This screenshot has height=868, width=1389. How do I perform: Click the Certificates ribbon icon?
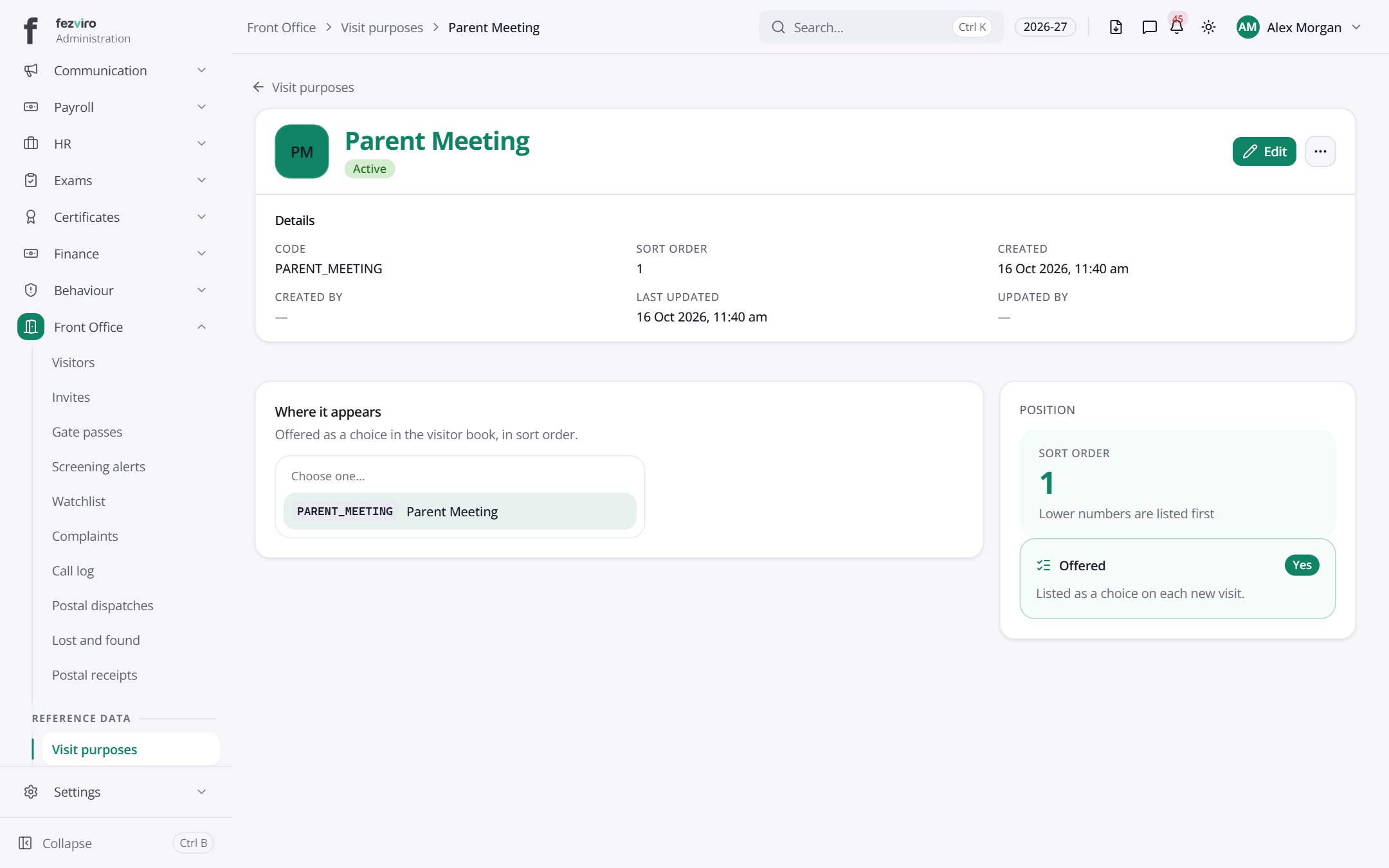coord(31,217)
